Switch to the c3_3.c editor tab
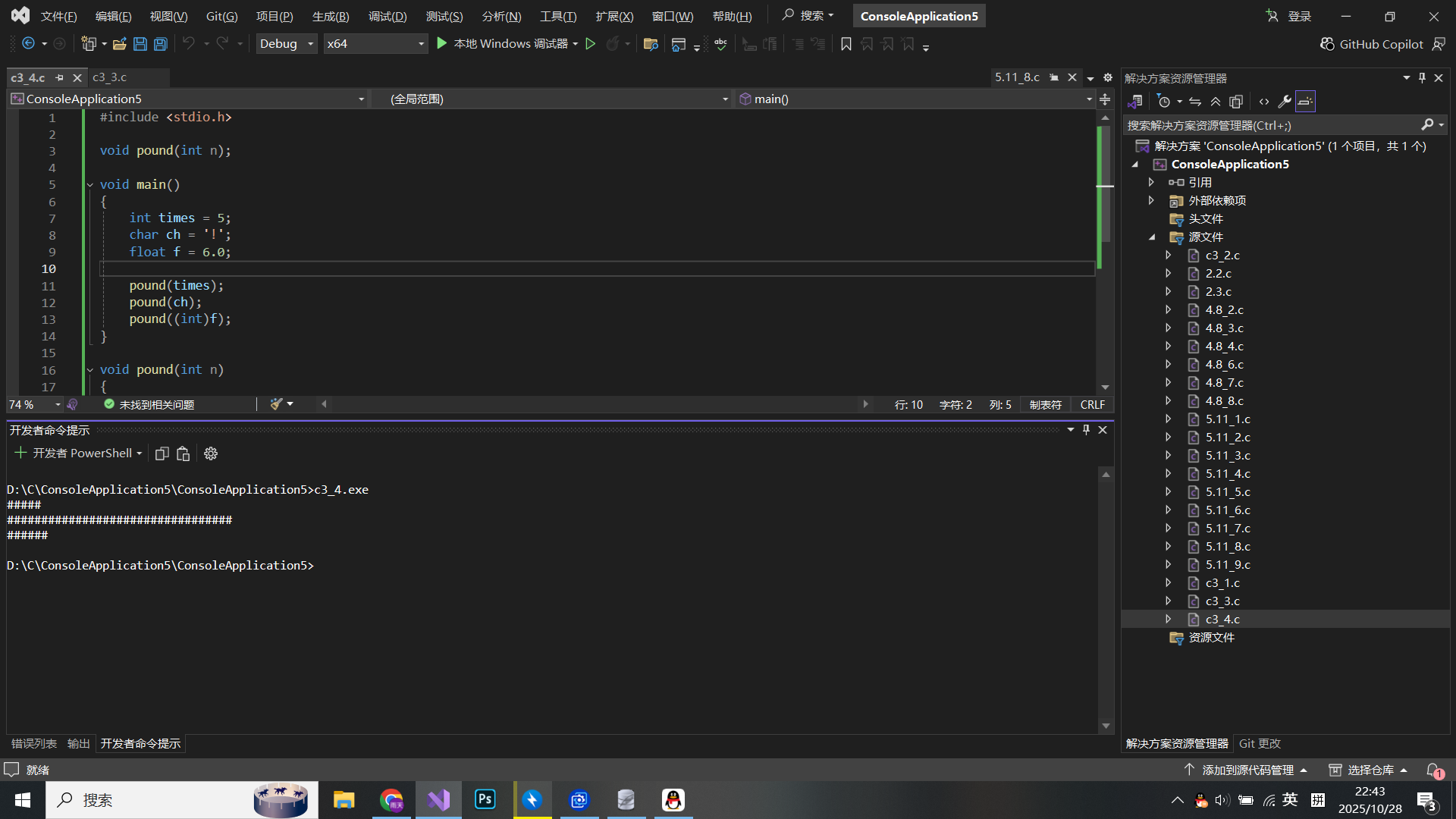Screen dimensions: 1456x819 pyautogui.click(x=110, y=77)
